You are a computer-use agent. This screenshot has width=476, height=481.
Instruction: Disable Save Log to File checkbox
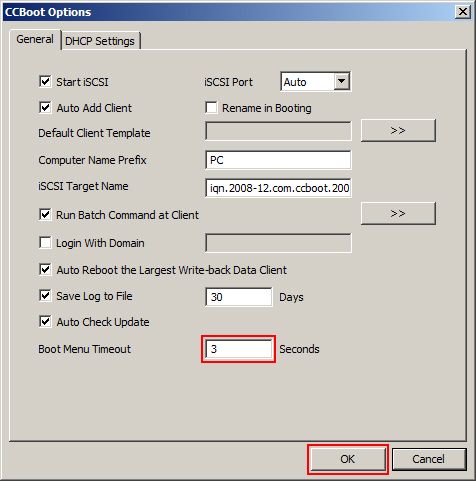pyautogui.click(x=45, y=296)
